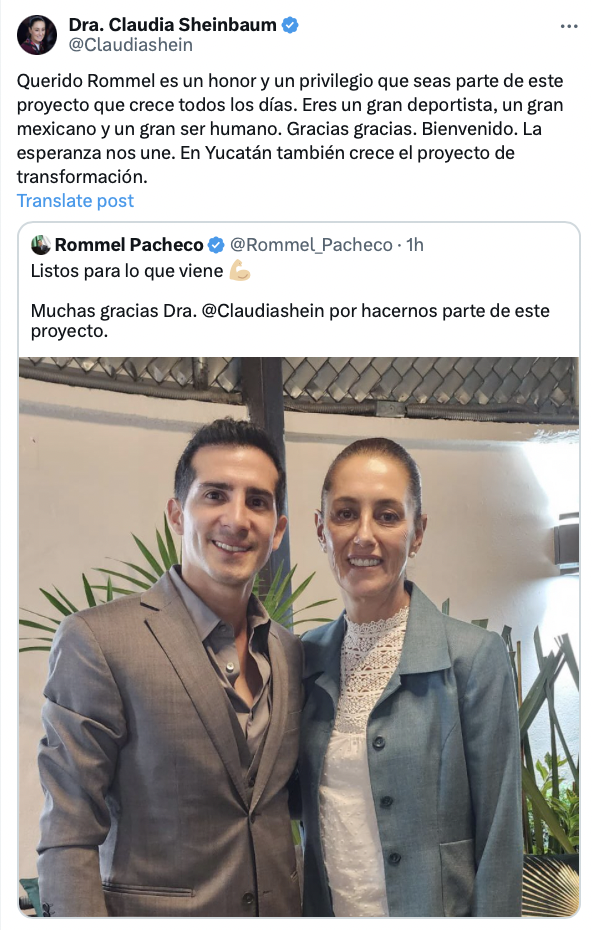Click the word 'transformación.' ending the post
Screen dimensions: 592x930
(82, 177)
